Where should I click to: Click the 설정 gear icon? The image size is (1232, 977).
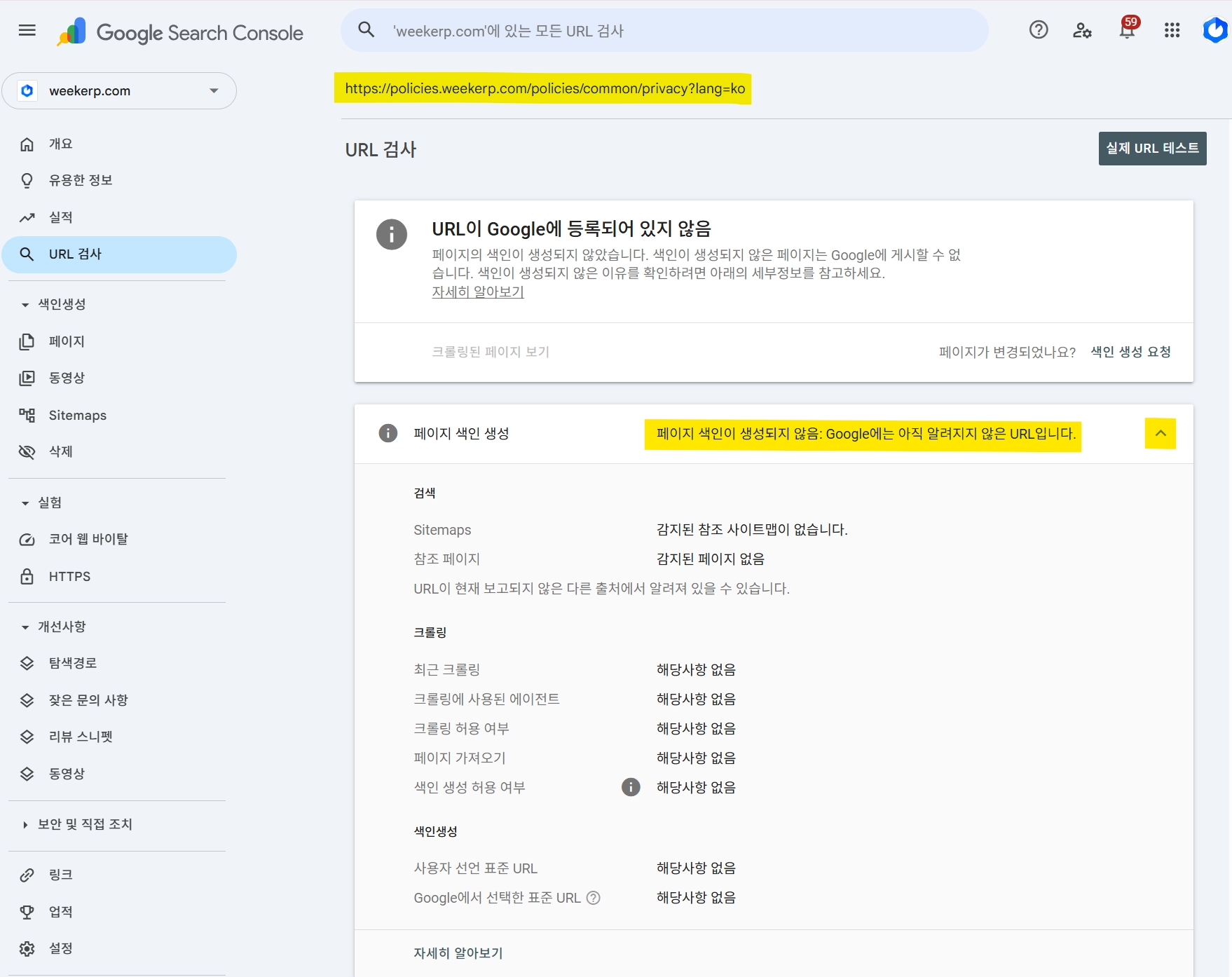27,949
